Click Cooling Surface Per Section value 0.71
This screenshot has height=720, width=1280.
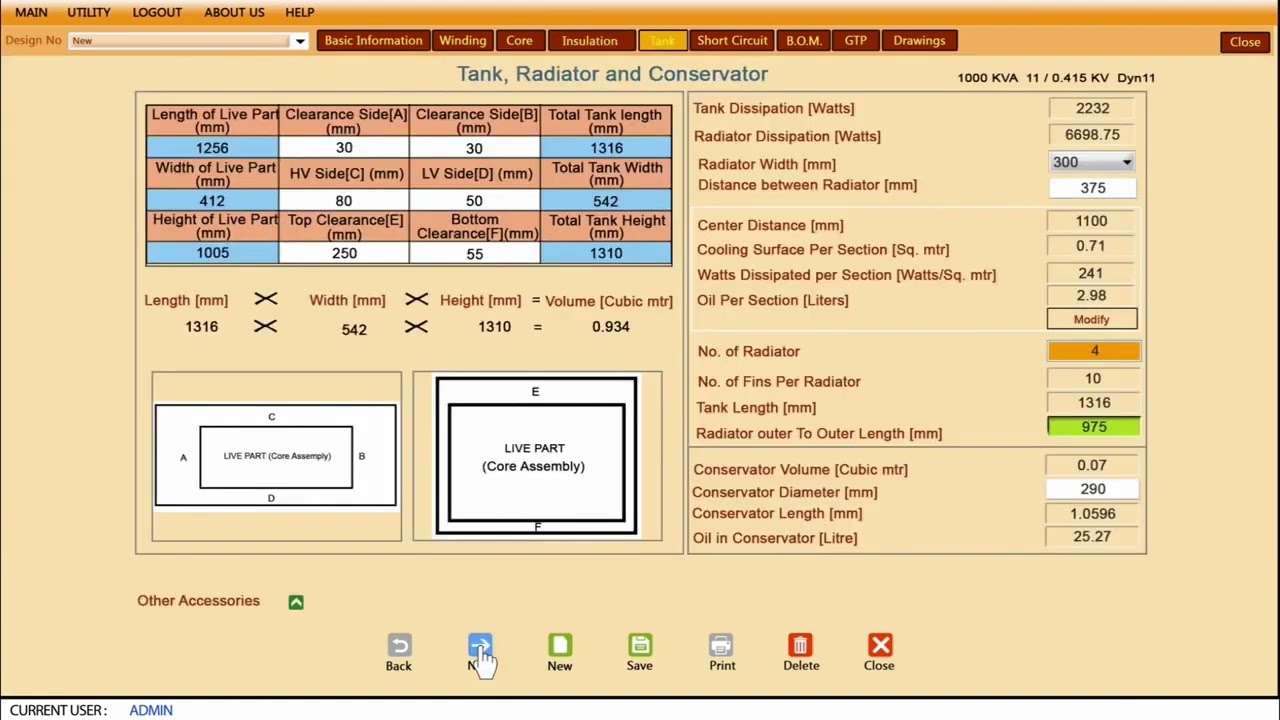1092,246
